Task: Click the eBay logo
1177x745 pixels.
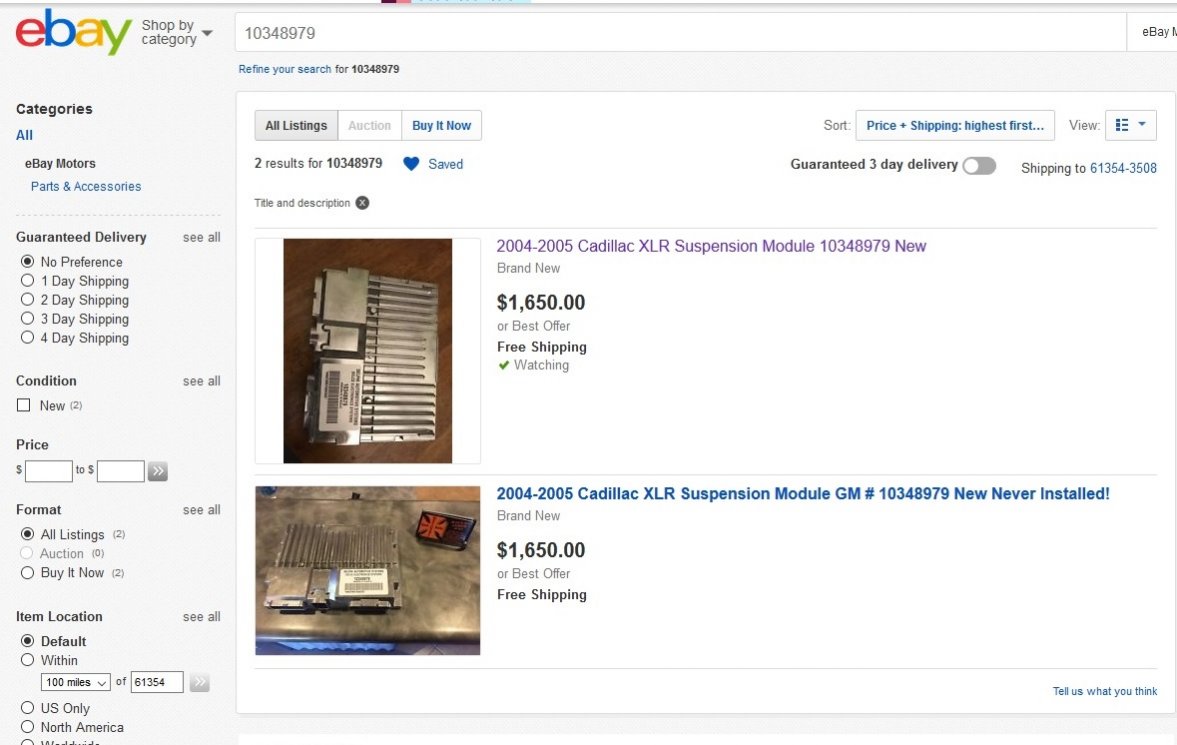Action: pos(74,32)
